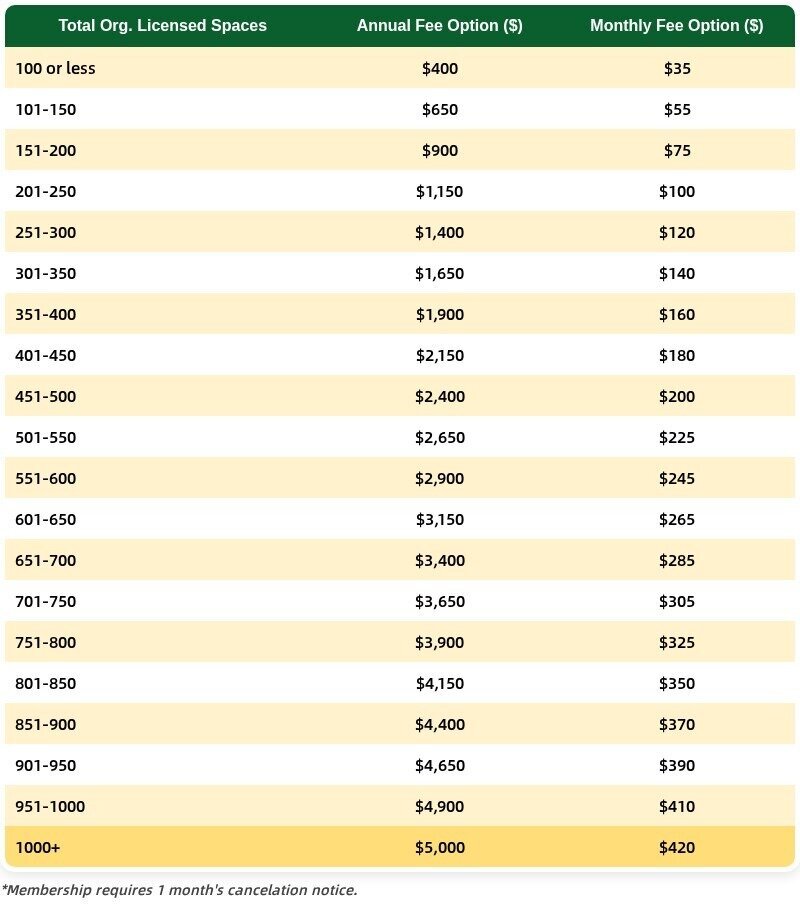
Task: Click the $305 monthly fee value
Action: [677, 602]
